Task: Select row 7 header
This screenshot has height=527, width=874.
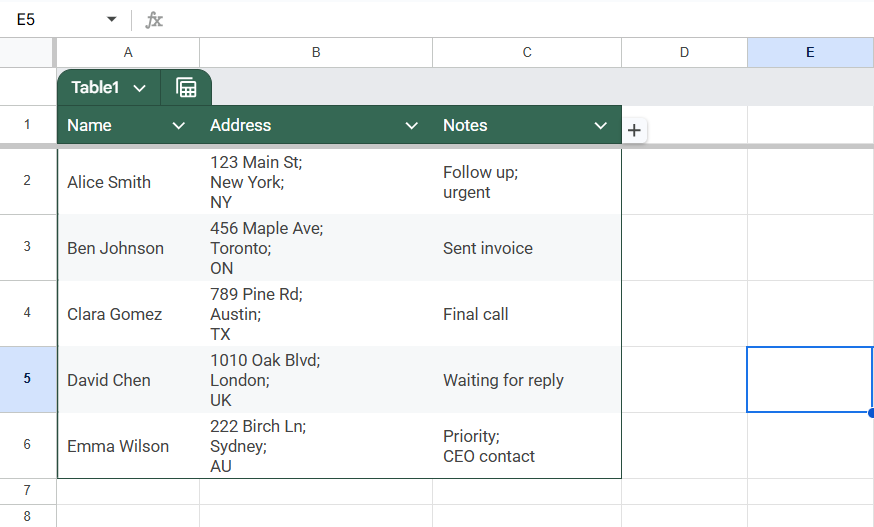Action: [27, 491]
